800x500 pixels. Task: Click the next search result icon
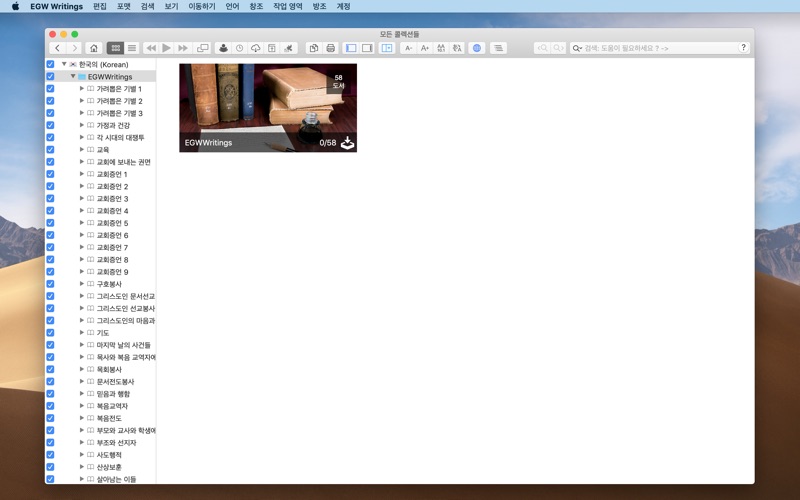pyautogui.click(x=559, y=48)
